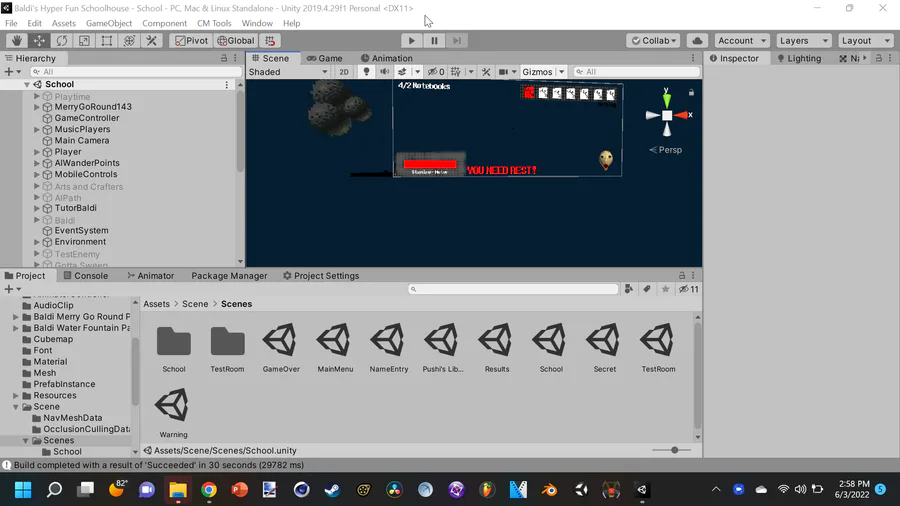Toggle scene audio icon
Image resolution: width=900 pixels, height=506 pixels.
coord(384,72)
